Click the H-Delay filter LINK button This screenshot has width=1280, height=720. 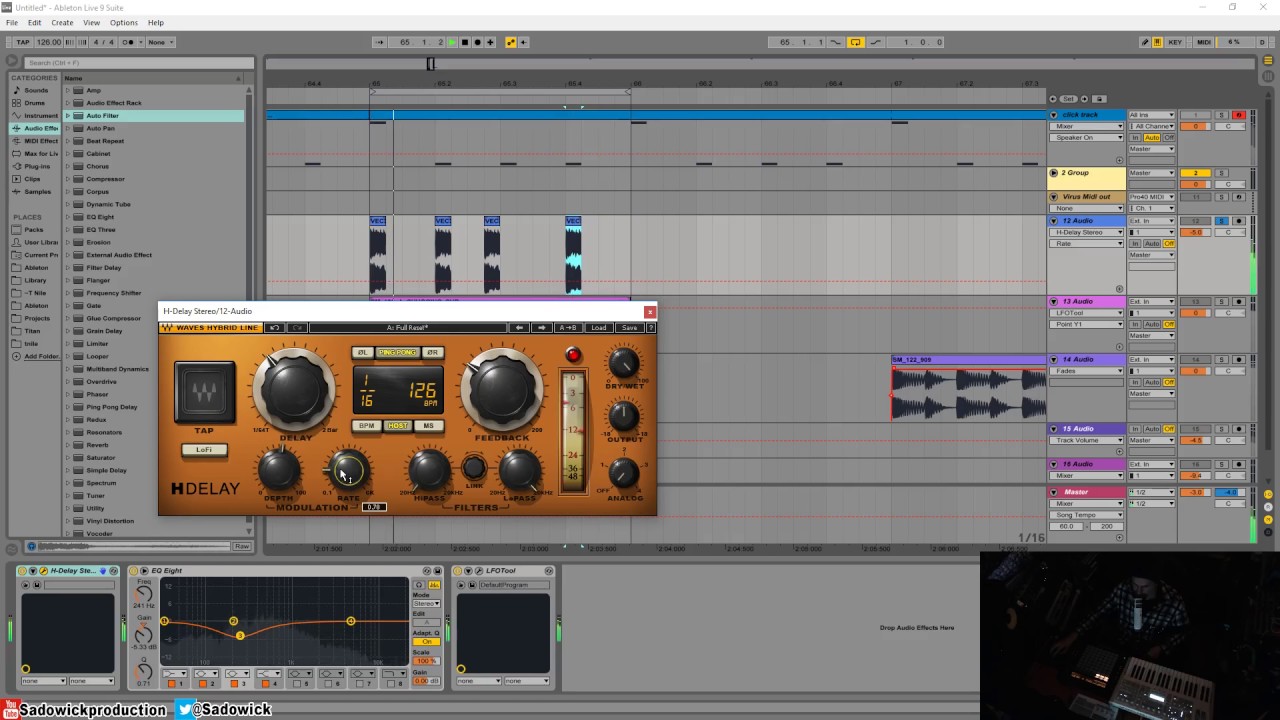(x=474, y=467)
